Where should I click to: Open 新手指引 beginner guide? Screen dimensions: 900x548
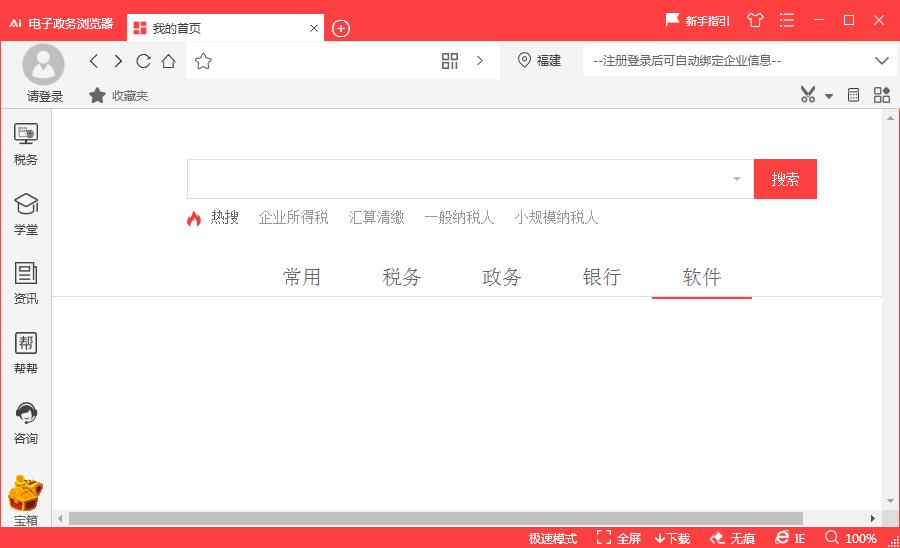coord(697,21)
